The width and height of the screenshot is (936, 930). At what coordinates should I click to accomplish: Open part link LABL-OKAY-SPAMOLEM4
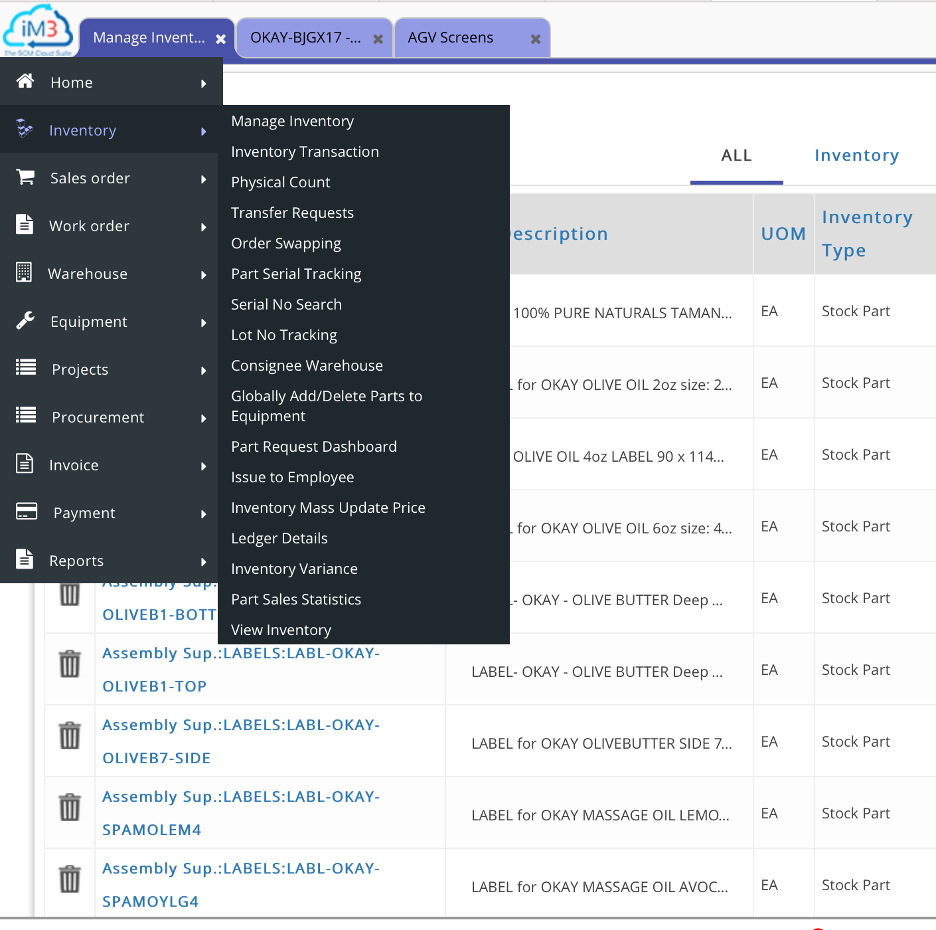point(241,813)
